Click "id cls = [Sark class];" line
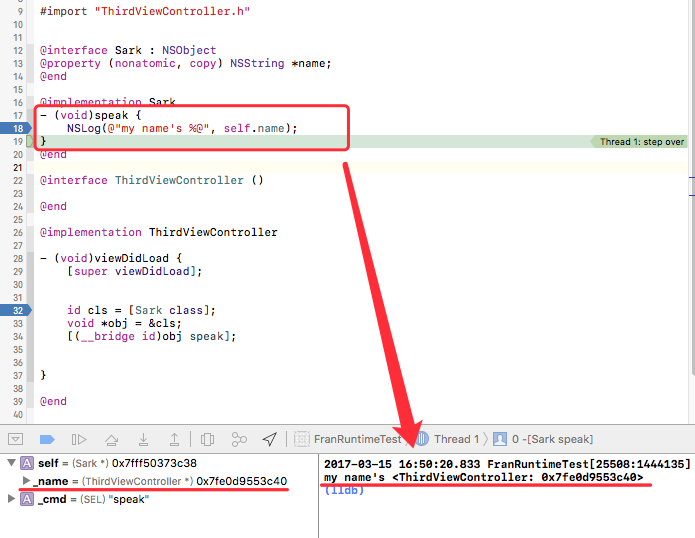This screenshot has width=695, height=538. click(141, 310)
